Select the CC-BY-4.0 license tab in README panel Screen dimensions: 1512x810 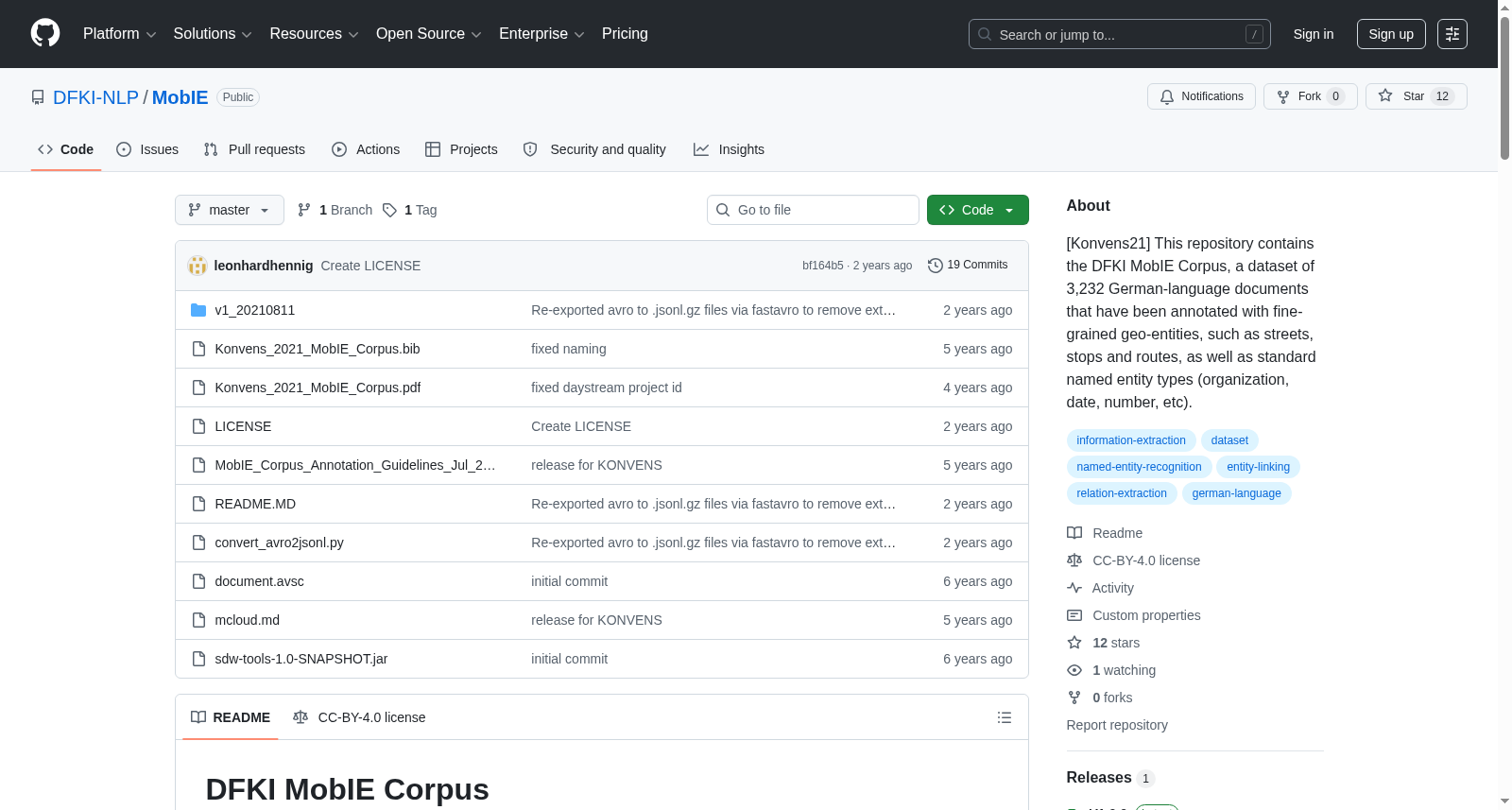pyautogui.click(x=359, y=717)
